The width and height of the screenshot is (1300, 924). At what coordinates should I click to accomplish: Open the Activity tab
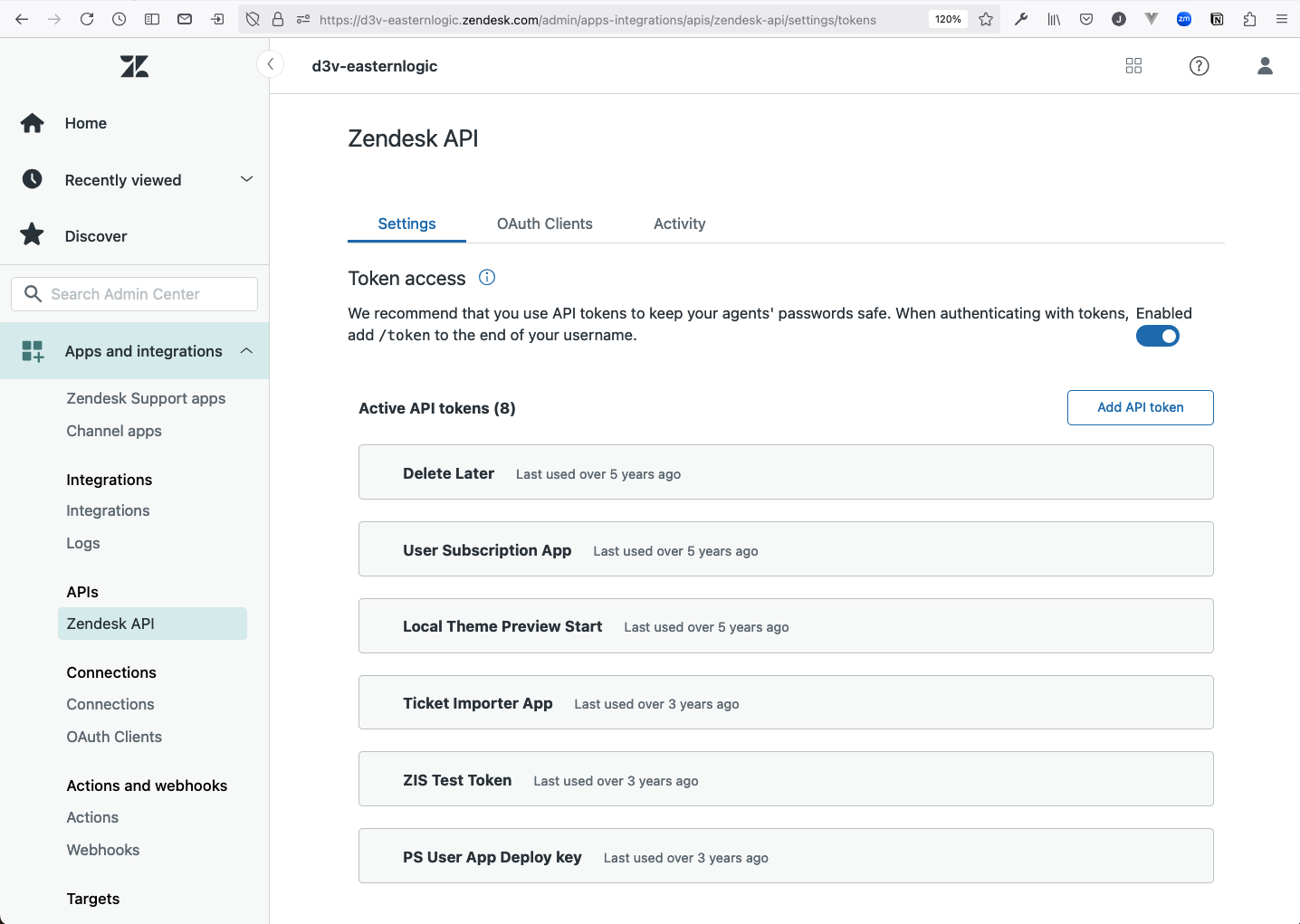(679, 224)
